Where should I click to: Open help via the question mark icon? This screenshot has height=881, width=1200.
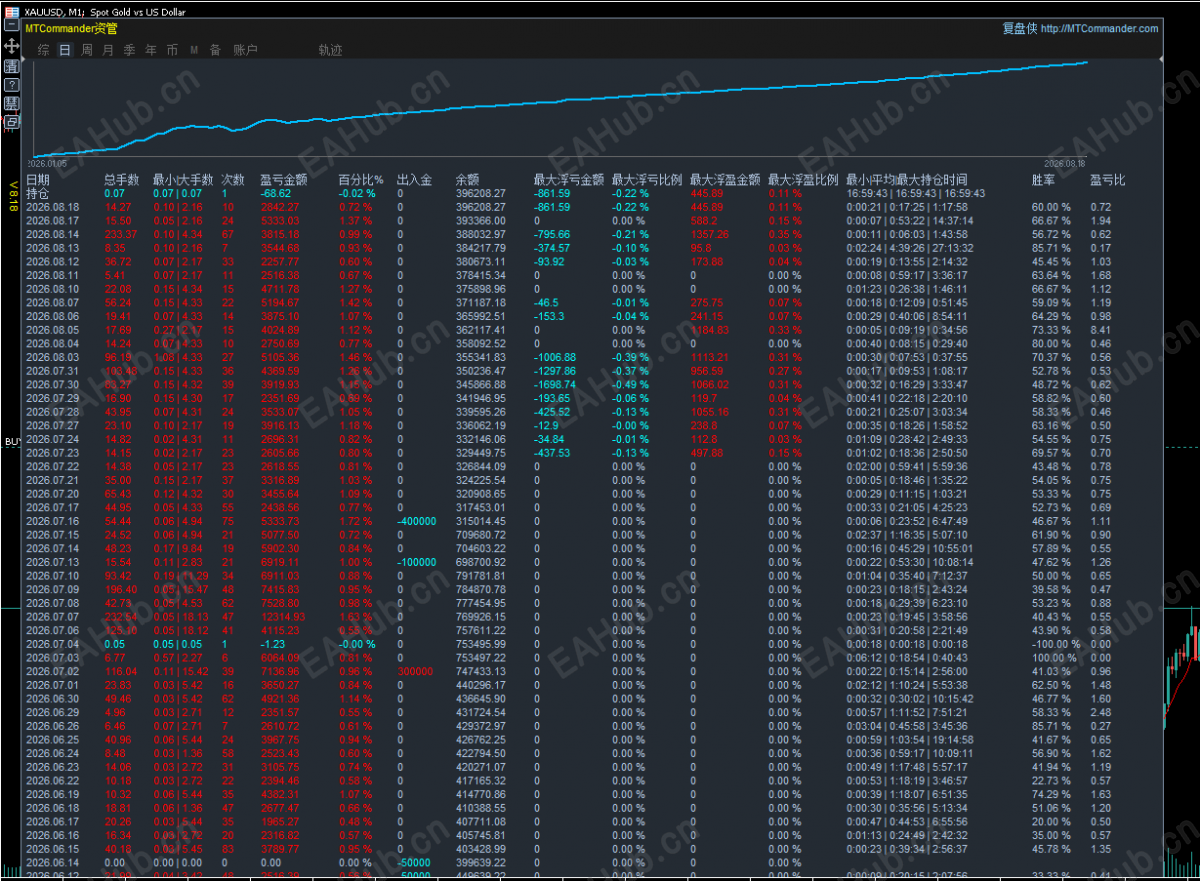coord(12,84)
